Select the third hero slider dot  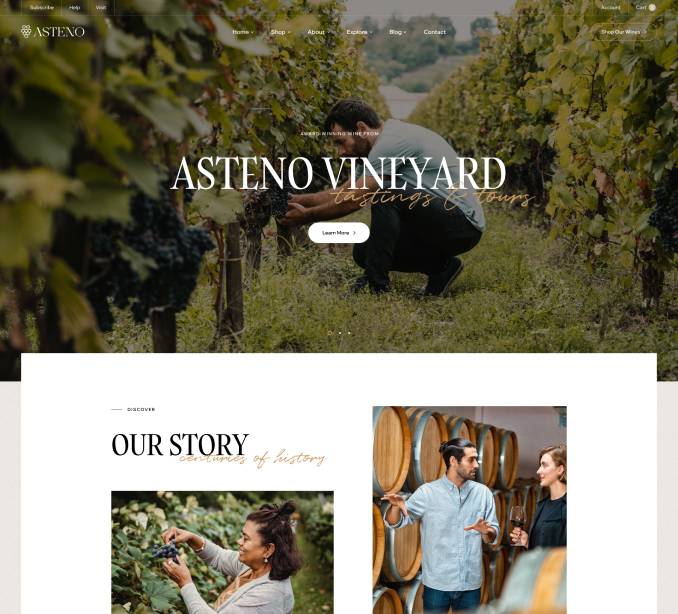(349, 333)
